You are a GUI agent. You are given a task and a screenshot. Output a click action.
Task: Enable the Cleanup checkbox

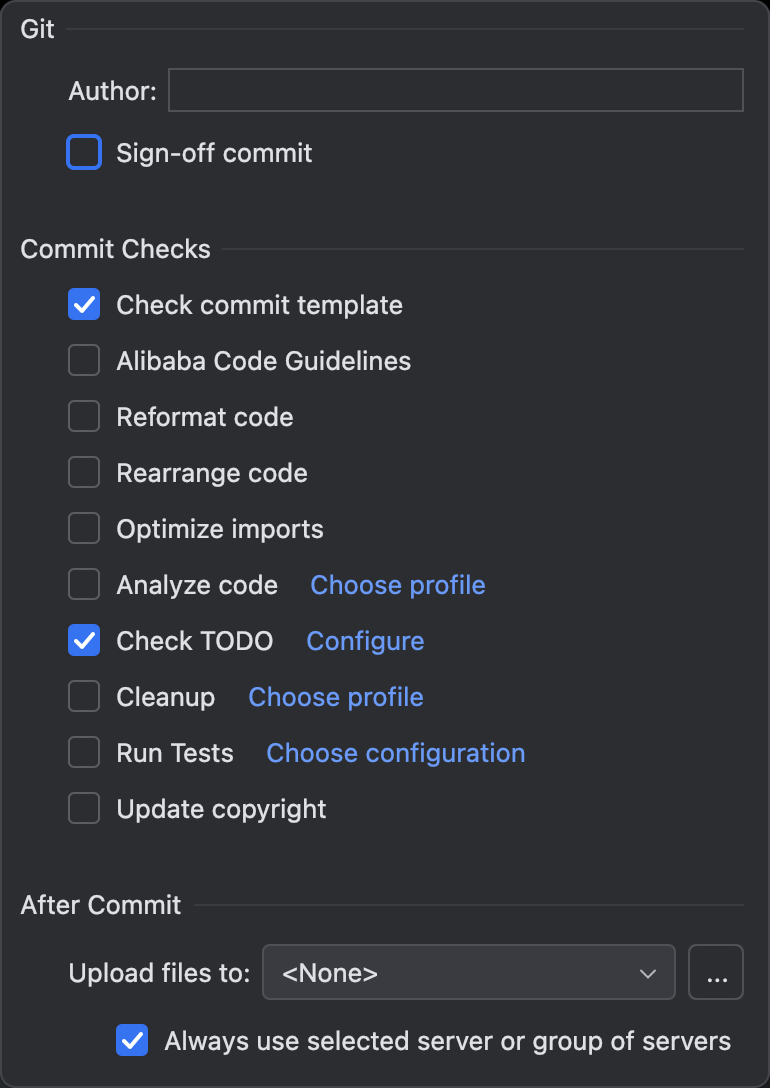(x=84, y=697)
